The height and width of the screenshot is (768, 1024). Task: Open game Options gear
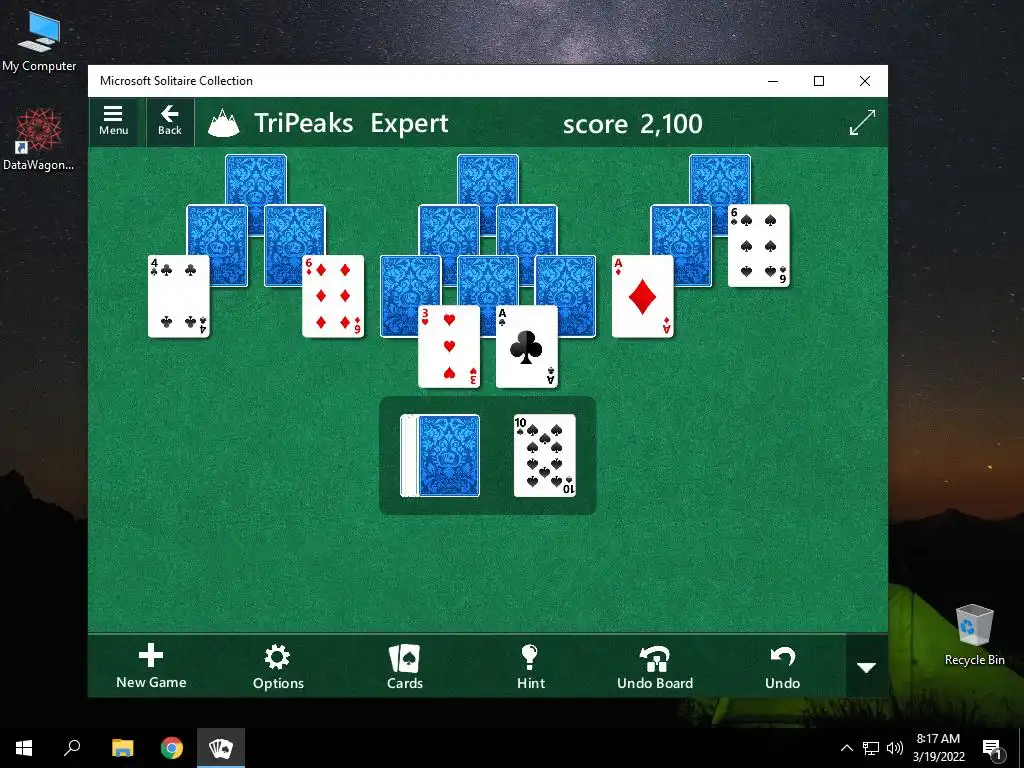[x=278, y=667]
